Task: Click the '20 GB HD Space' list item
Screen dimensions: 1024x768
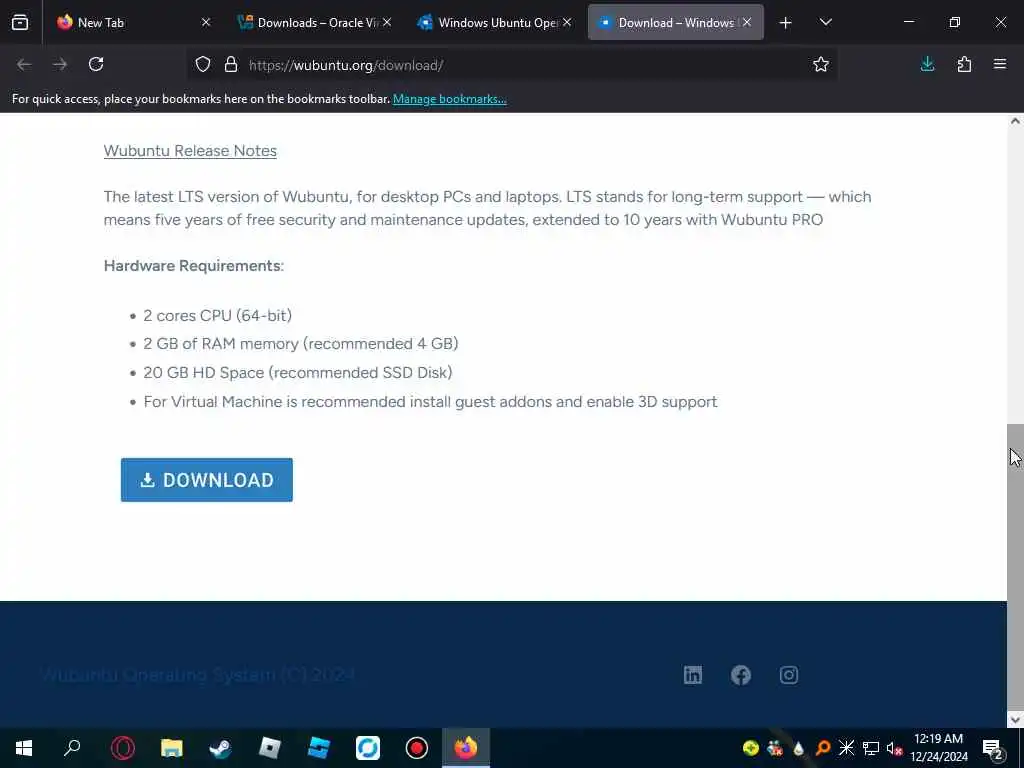Action: (x=298, y=372)
